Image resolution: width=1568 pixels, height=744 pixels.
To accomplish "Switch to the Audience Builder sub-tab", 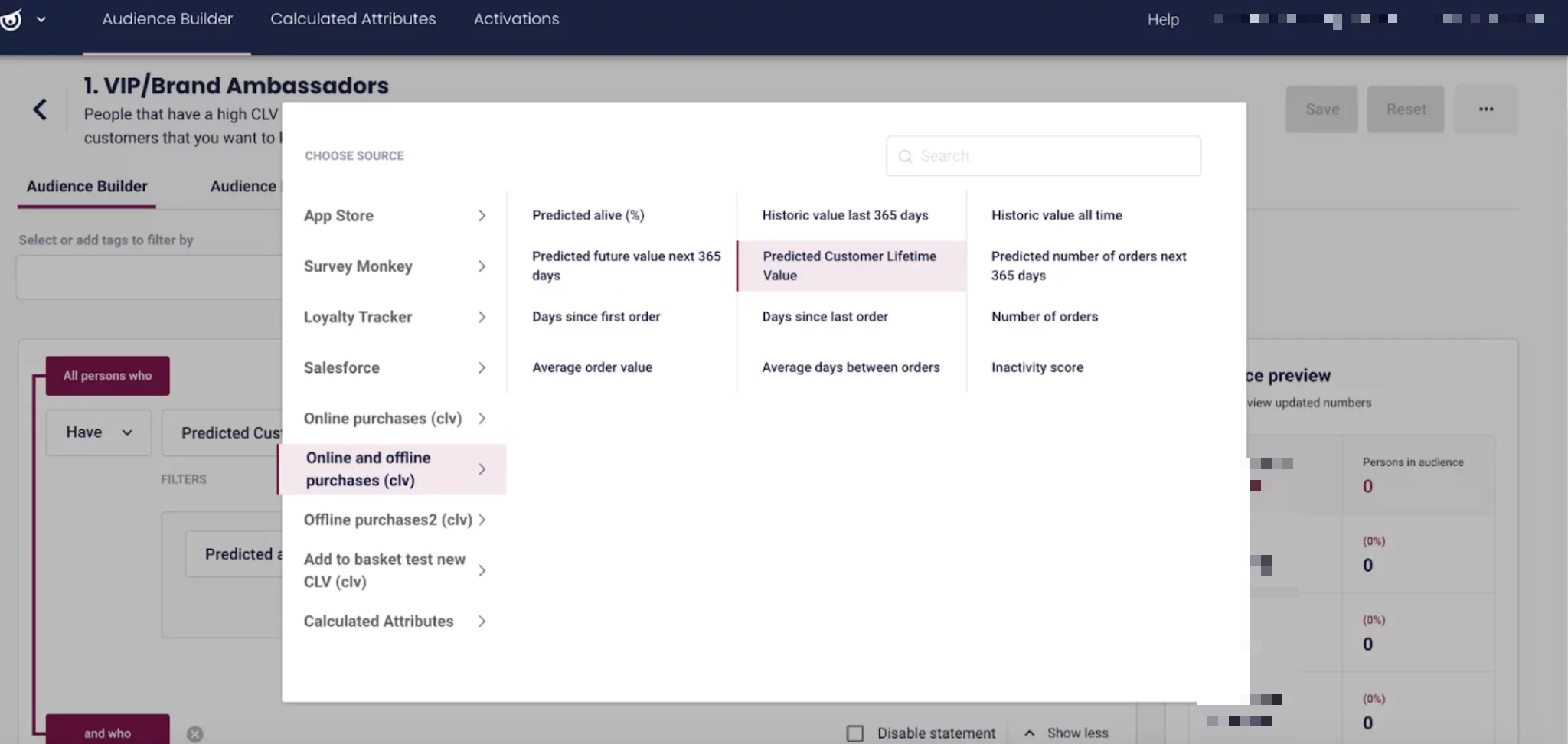I will (87, 186).
